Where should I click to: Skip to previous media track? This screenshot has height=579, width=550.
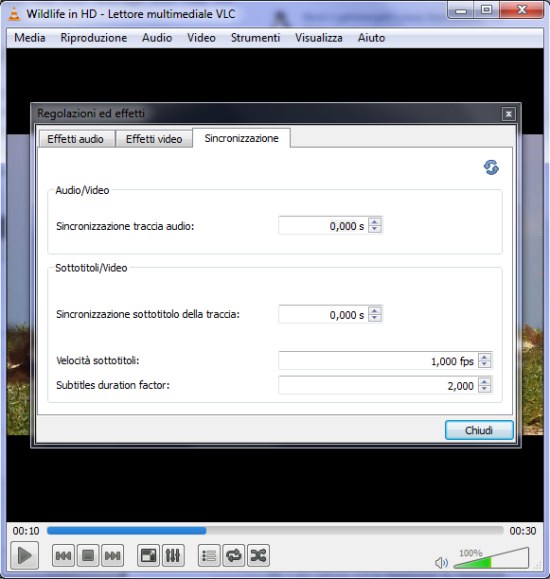coord(63,555)
